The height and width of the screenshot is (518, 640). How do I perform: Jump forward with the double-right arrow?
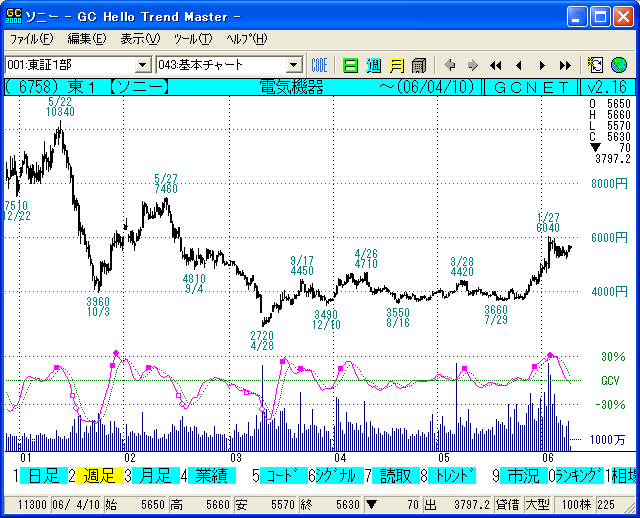[565, 65]
